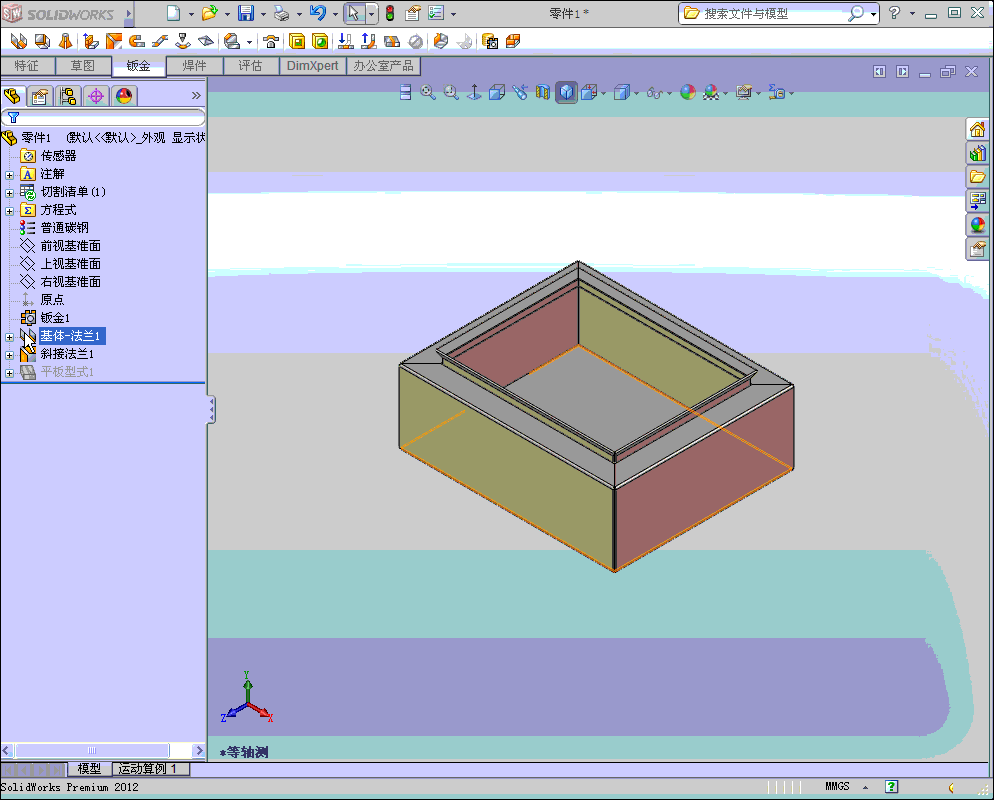Save the part with the floppy icon
The image size is (994, 800).
coord(246,13)
